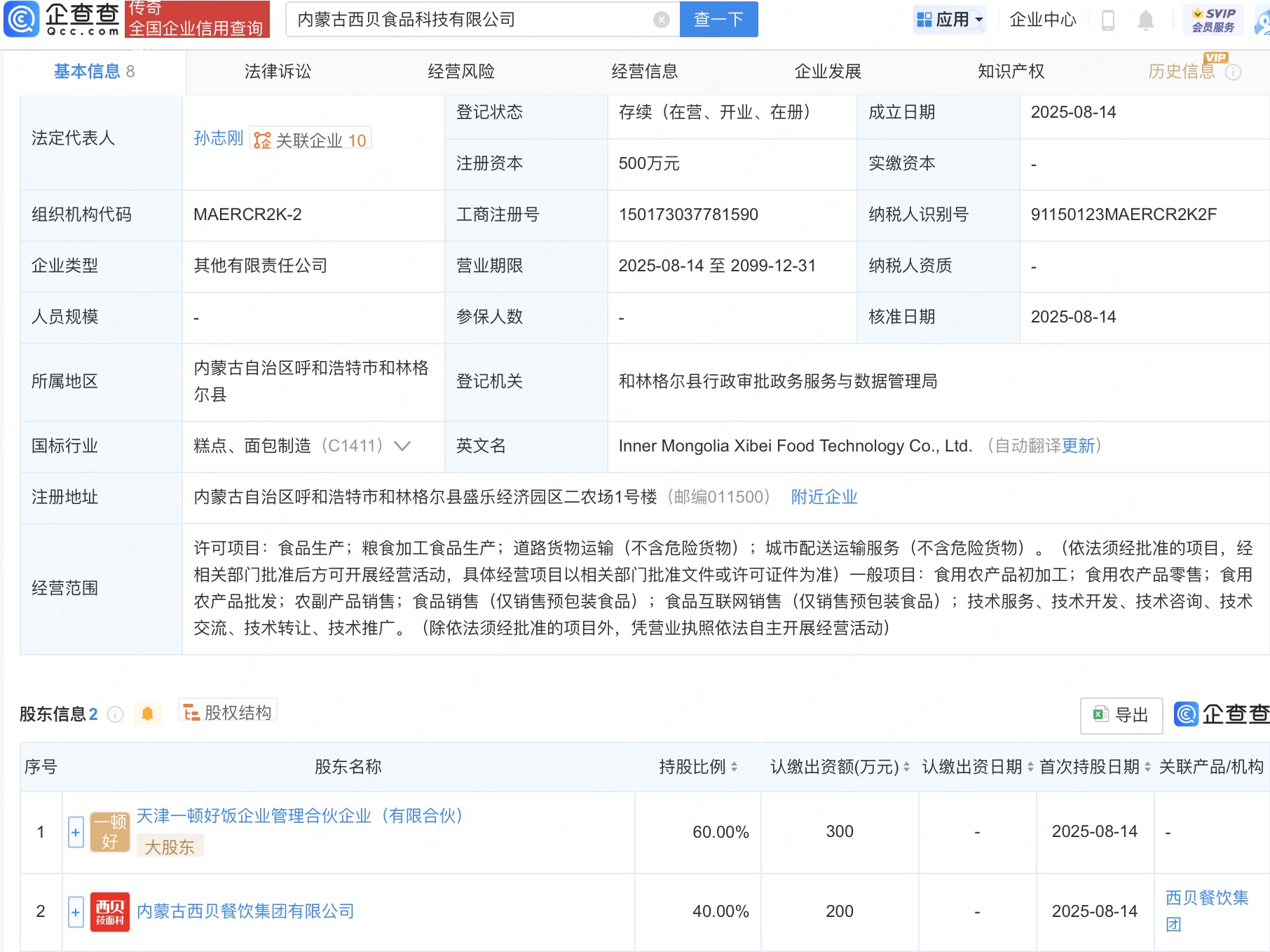Sort by 认缴出资额 column

pos(906,767)
